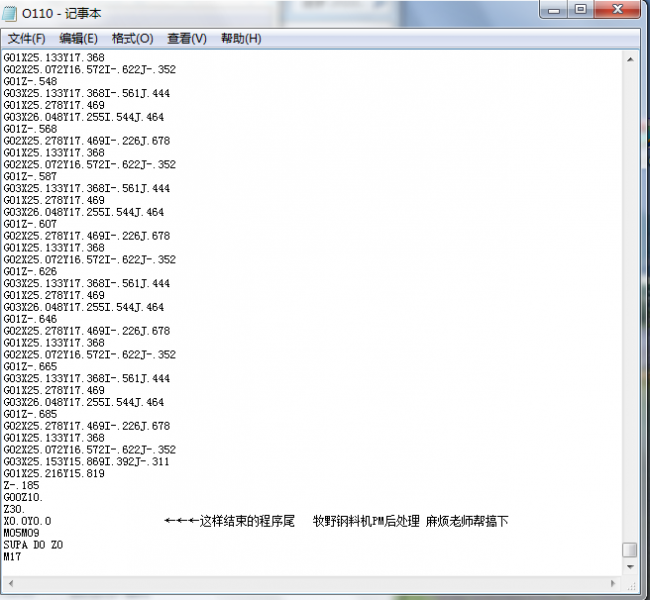Viewport: 650px width, 600px height.
Task: Click the line G03X25.153Y15.869I.392J-.311
Action: click(86, 462)
